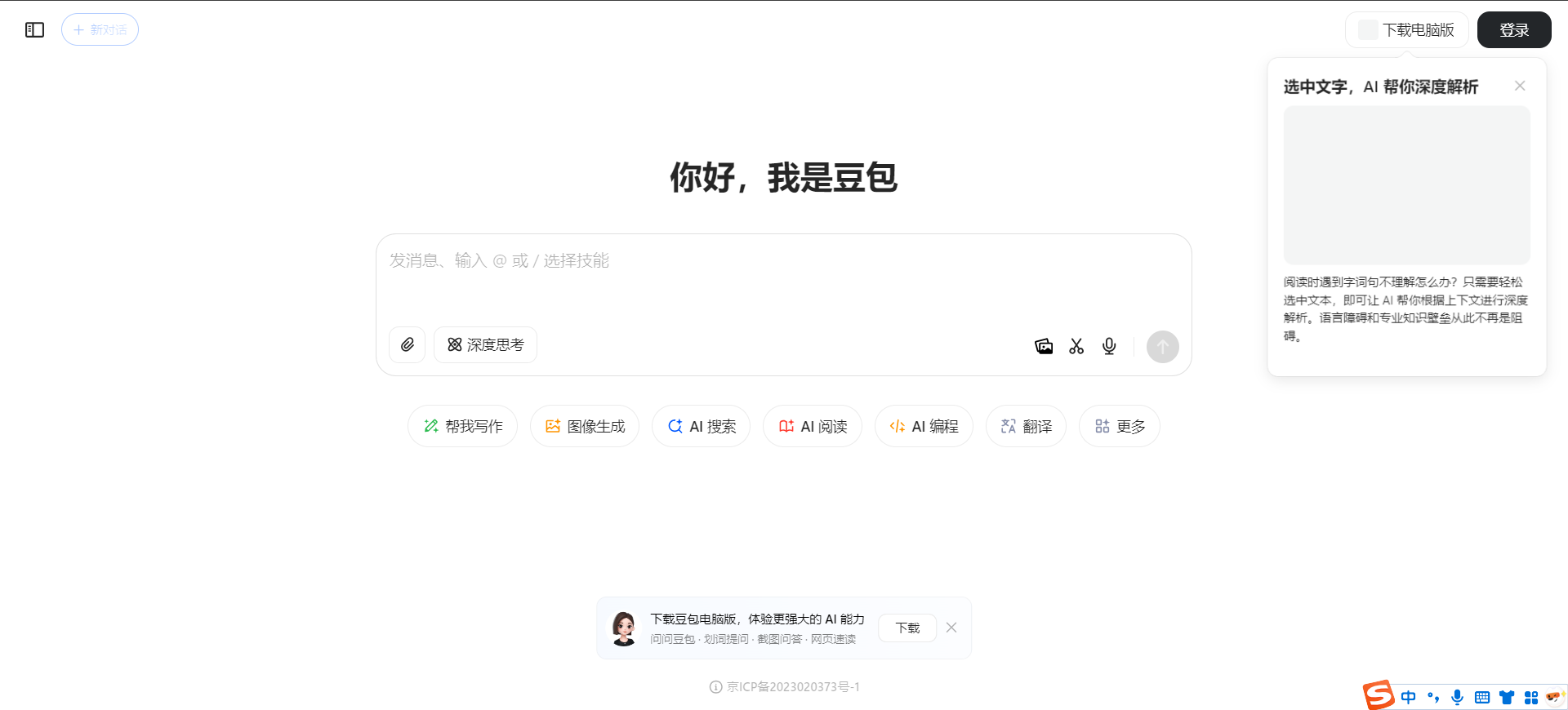This screenshot has width=1568, height=710.
Task: Select the AI 阅读 skill
Action: [813, 426]
